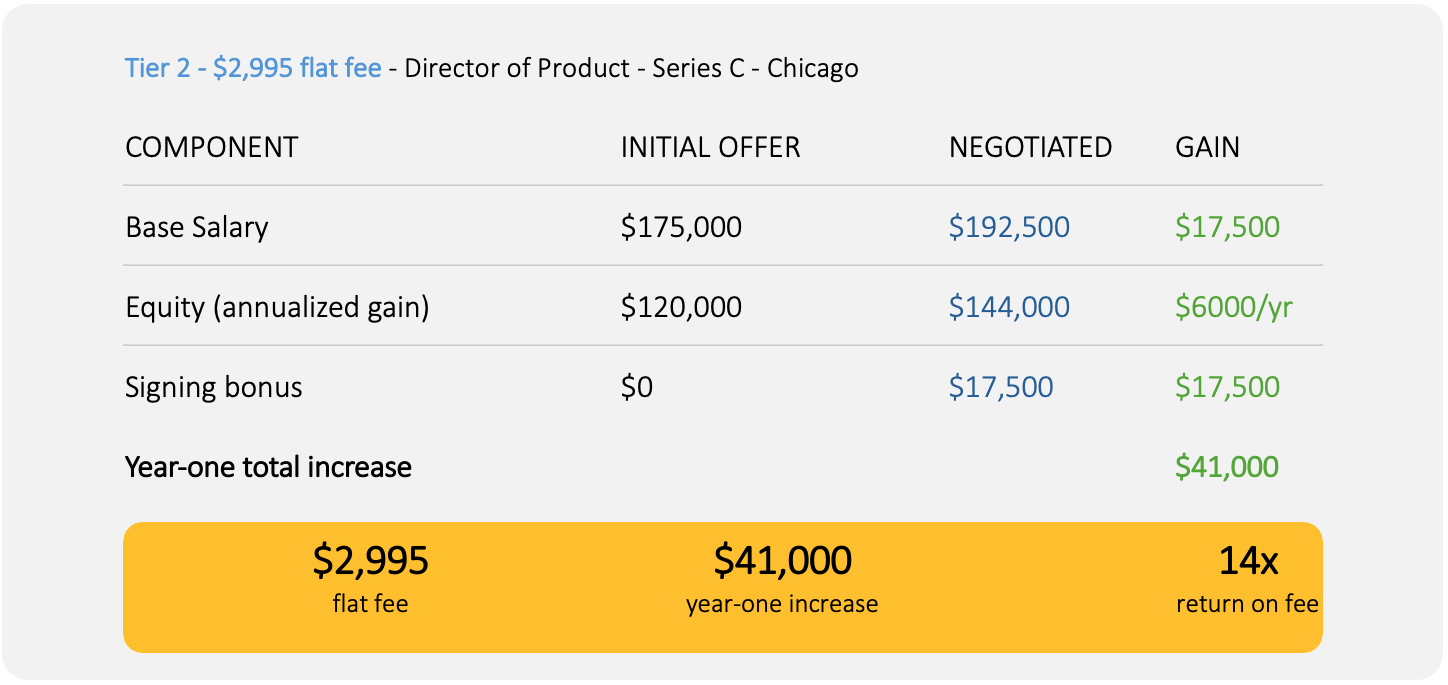The image size is (1448, 685).
Task: Click the $175,000 initial base salary value
Action: (681, 227)
